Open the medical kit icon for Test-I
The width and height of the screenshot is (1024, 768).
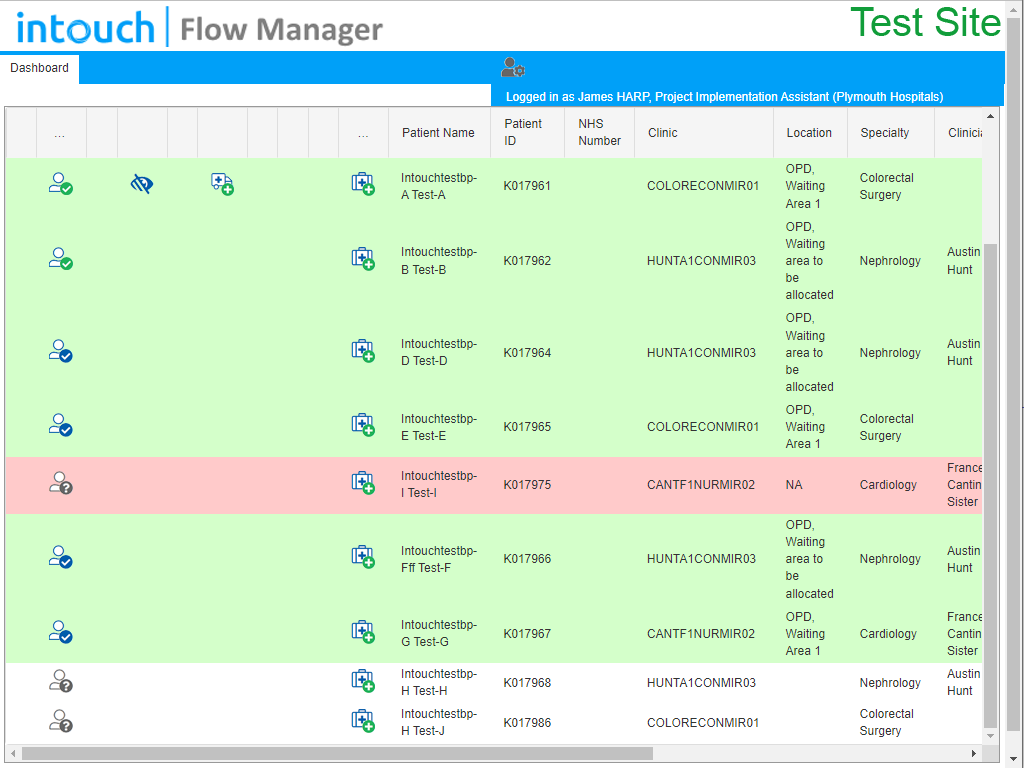(363, 483)
